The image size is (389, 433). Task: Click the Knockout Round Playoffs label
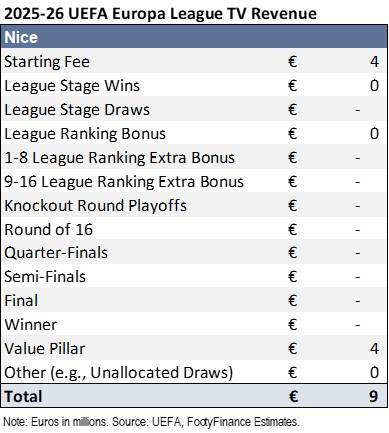tap(95, 206)
